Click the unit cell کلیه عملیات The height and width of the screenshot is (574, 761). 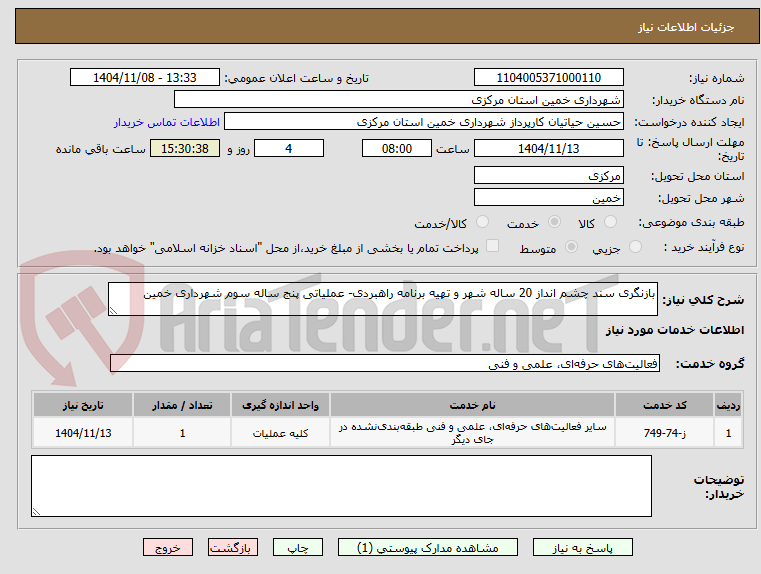(281, 433)
